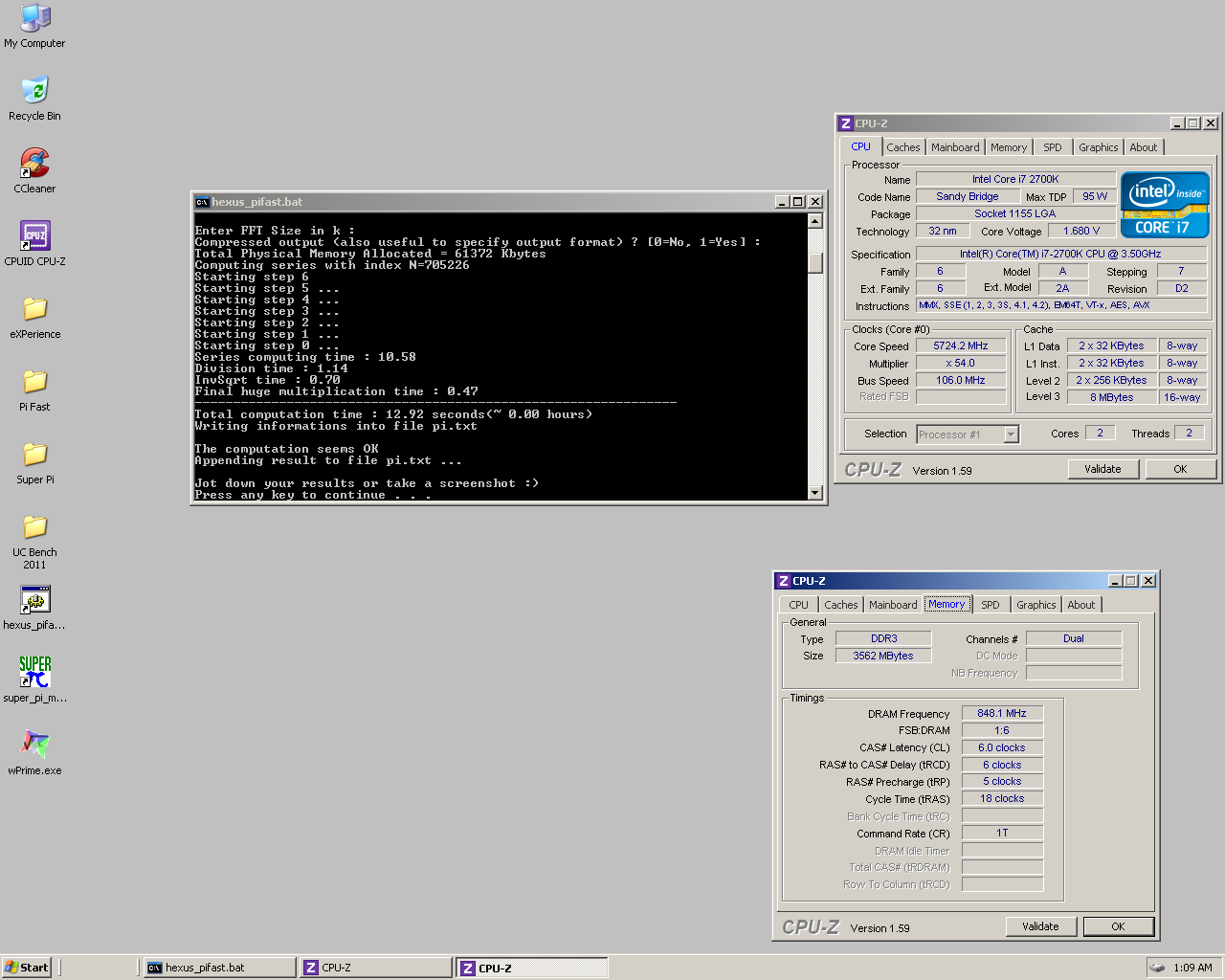Click the Size 3562 MBytes field

pos(883,656)
